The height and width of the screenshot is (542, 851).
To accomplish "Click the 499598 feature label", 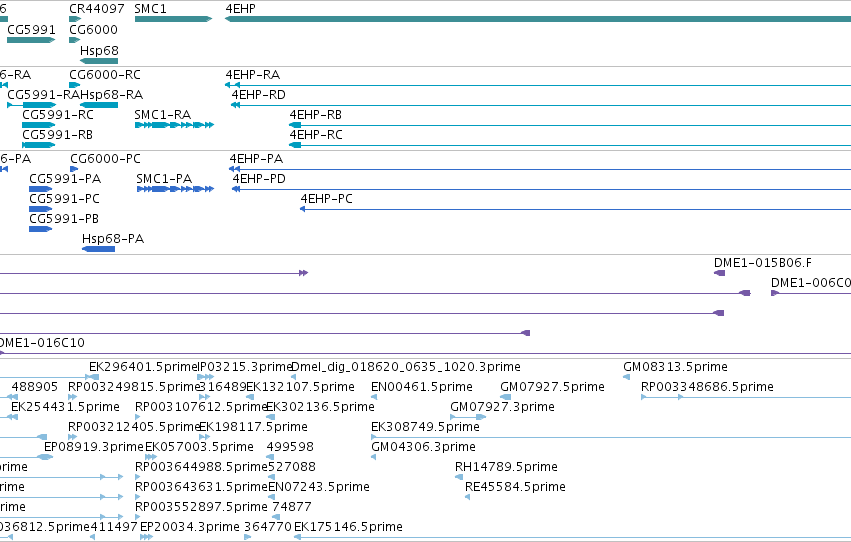I will [x=290, y=447].
